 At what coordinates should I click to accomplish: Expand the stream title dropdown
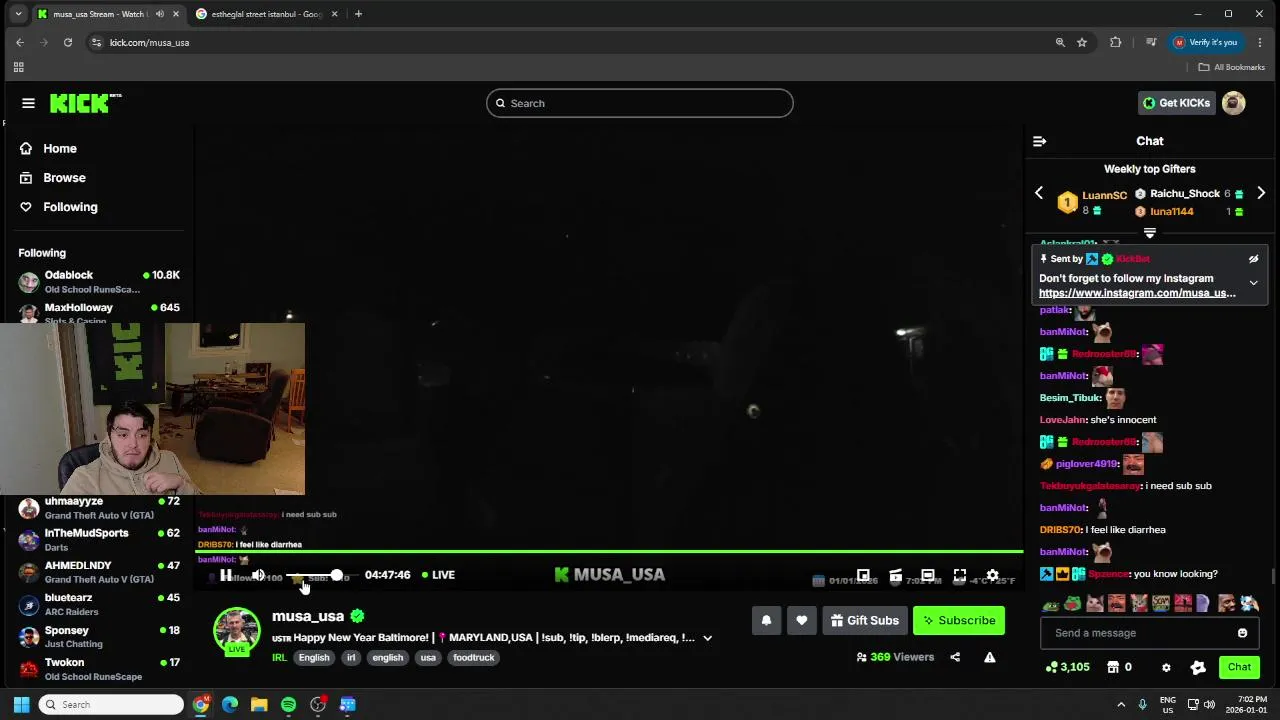pyautogui.click(x=707, y=638)
